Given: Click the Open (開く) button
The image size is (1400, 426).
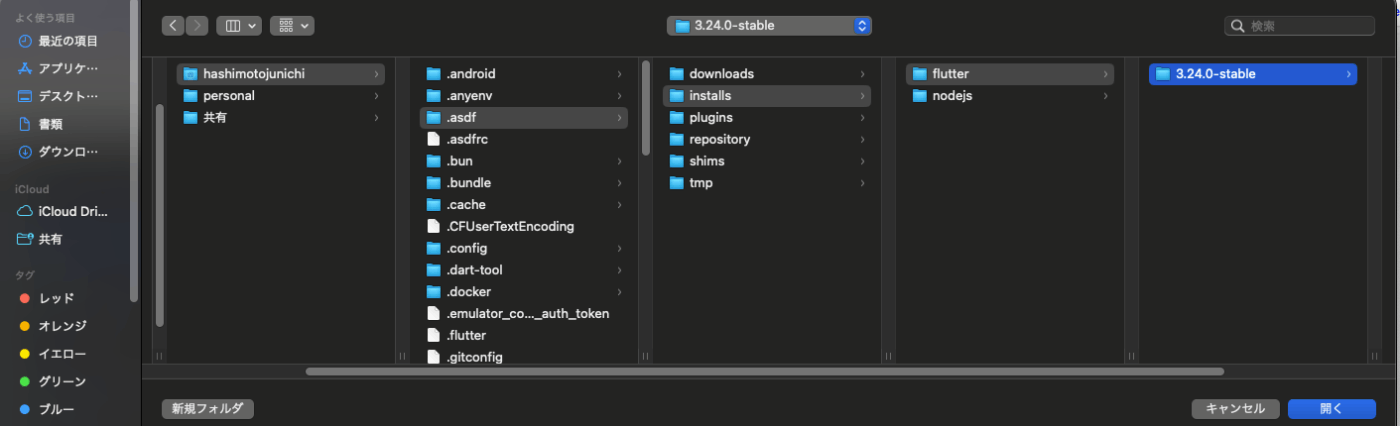Looking at the screenshot, I should 1332,408.
